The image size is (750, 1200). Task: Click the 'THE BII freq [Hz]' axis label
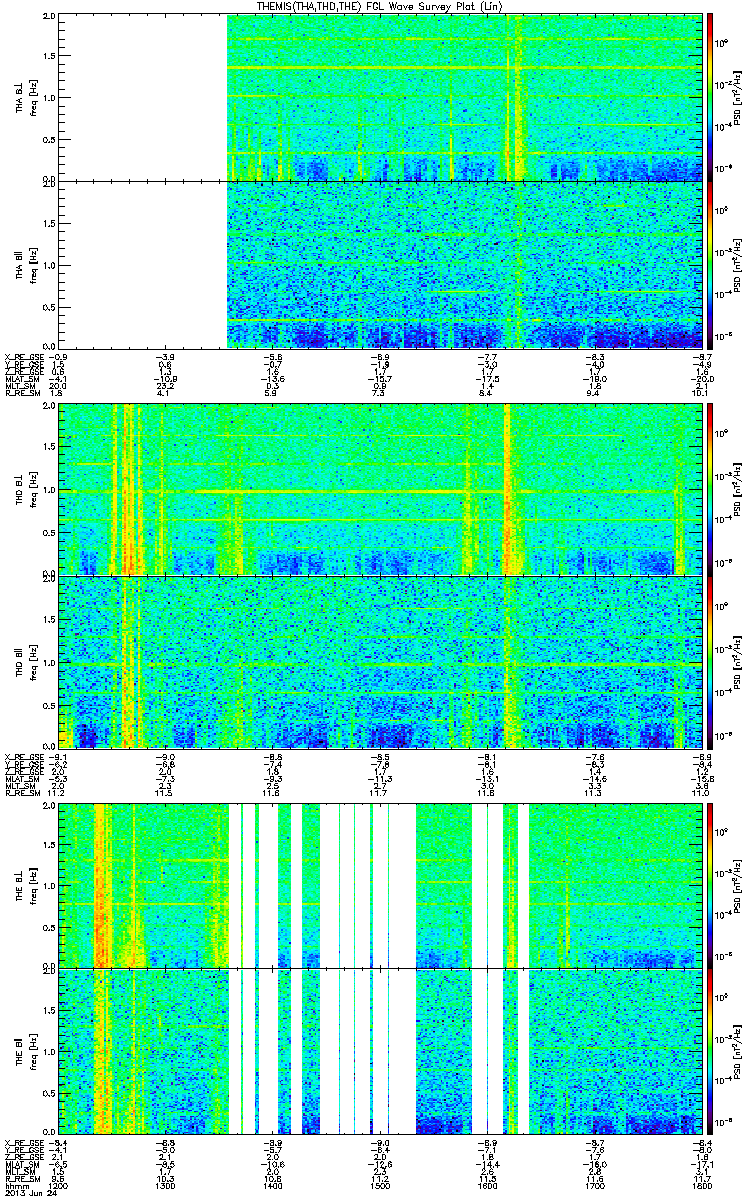click(x=25, y=1051)
